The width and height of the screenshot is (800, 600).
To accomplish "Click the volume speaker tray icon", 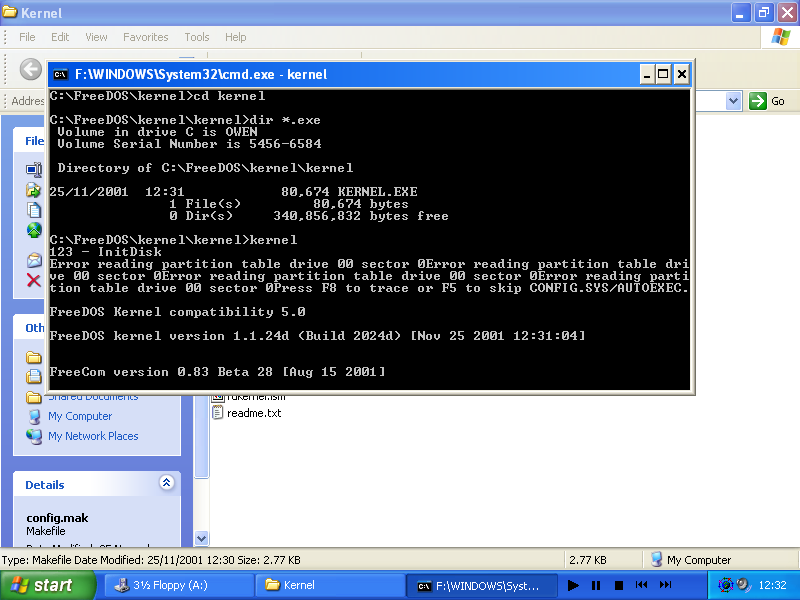I will tap(744, 585).
